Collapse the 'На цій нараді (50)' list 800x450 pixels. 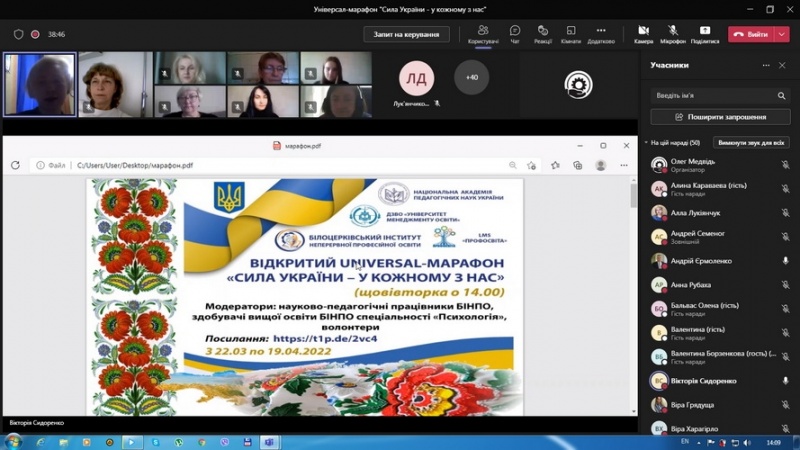646,143
